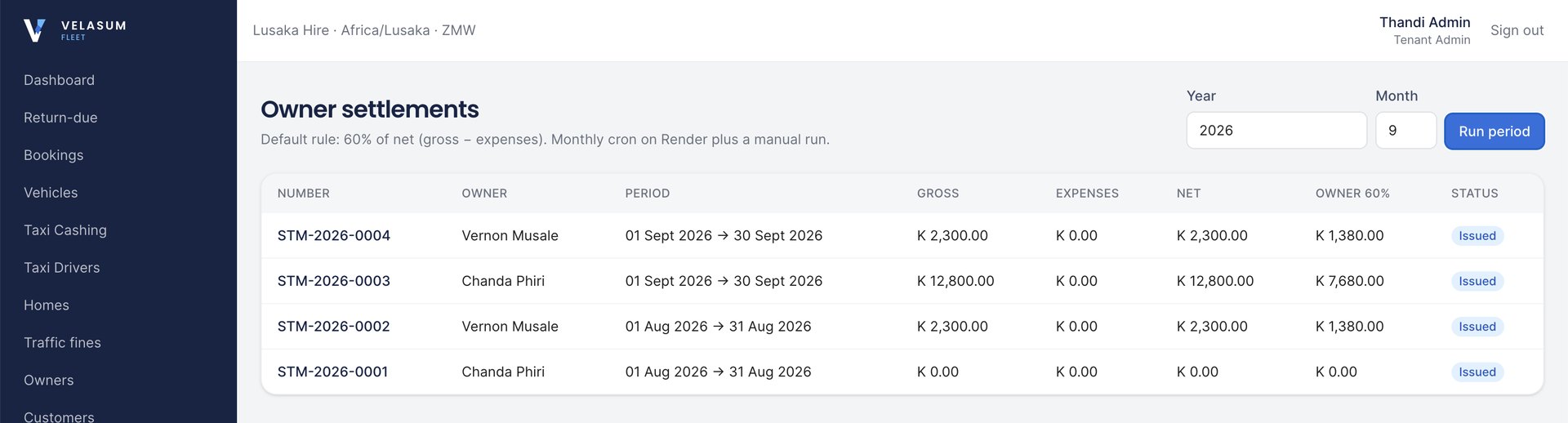
Task: Go to Return-due in sidebar
Action: click(x=60, y=118)
